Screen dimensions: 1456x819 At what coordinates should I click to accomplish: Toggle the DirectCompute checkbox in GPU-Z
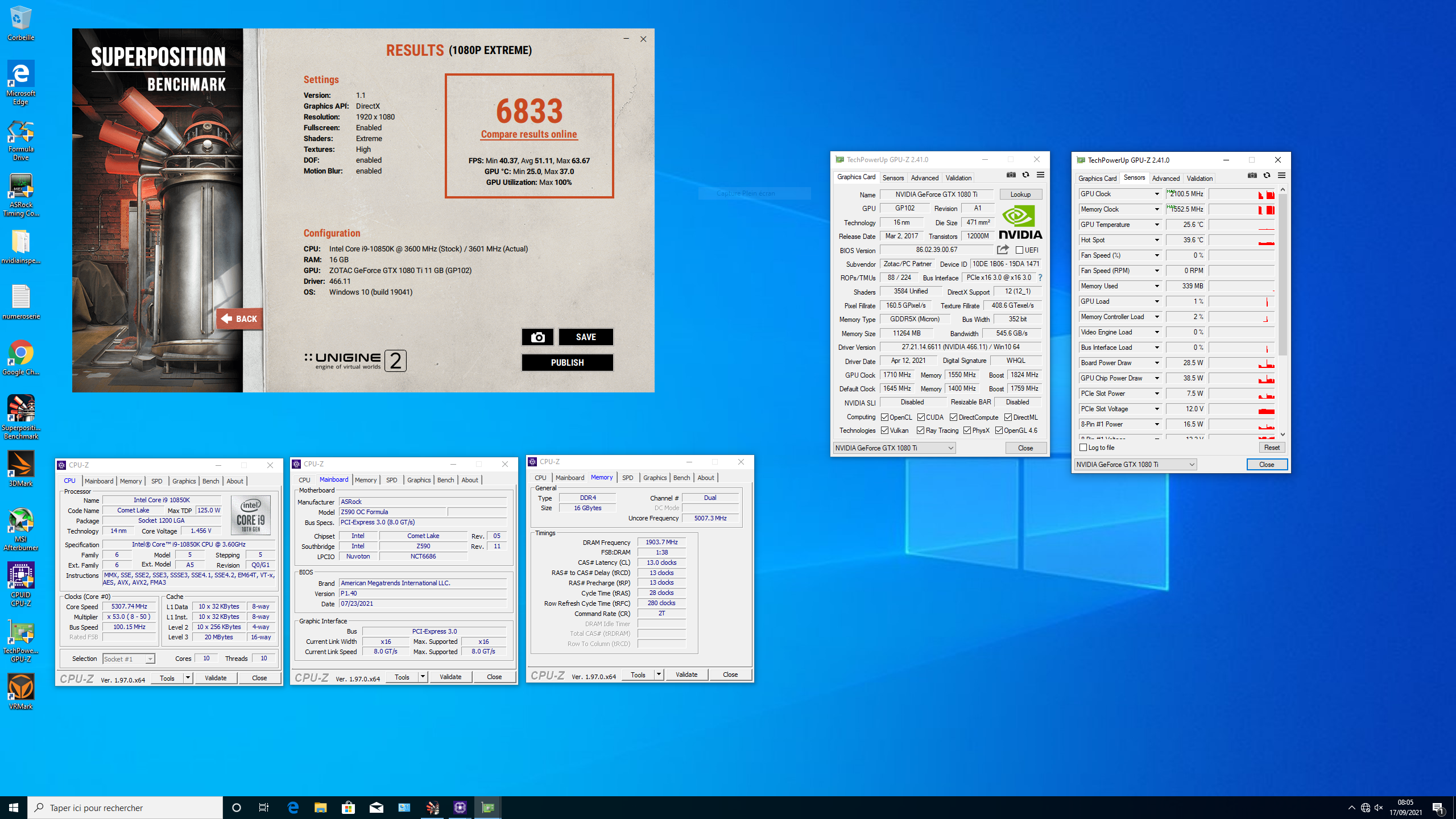tap(954, 417)
